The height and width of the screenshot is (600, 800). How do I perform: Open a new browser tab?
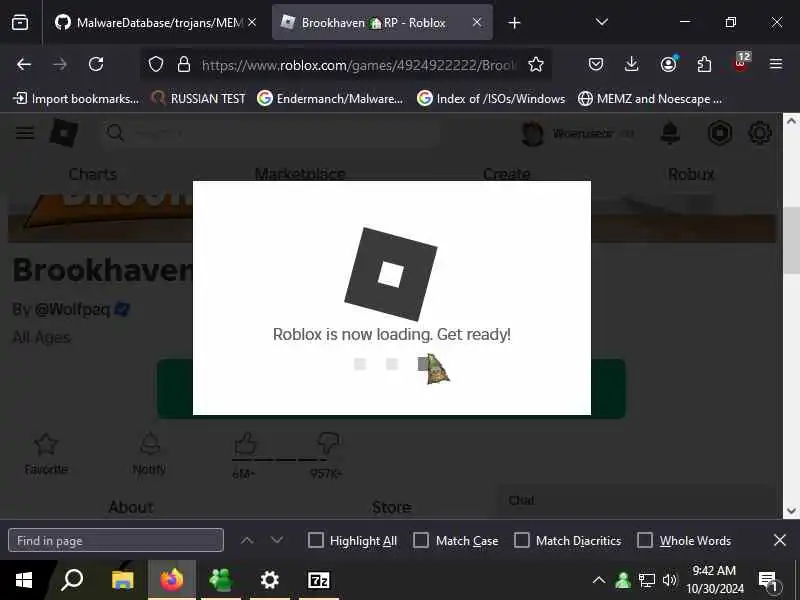coord(514,22)
